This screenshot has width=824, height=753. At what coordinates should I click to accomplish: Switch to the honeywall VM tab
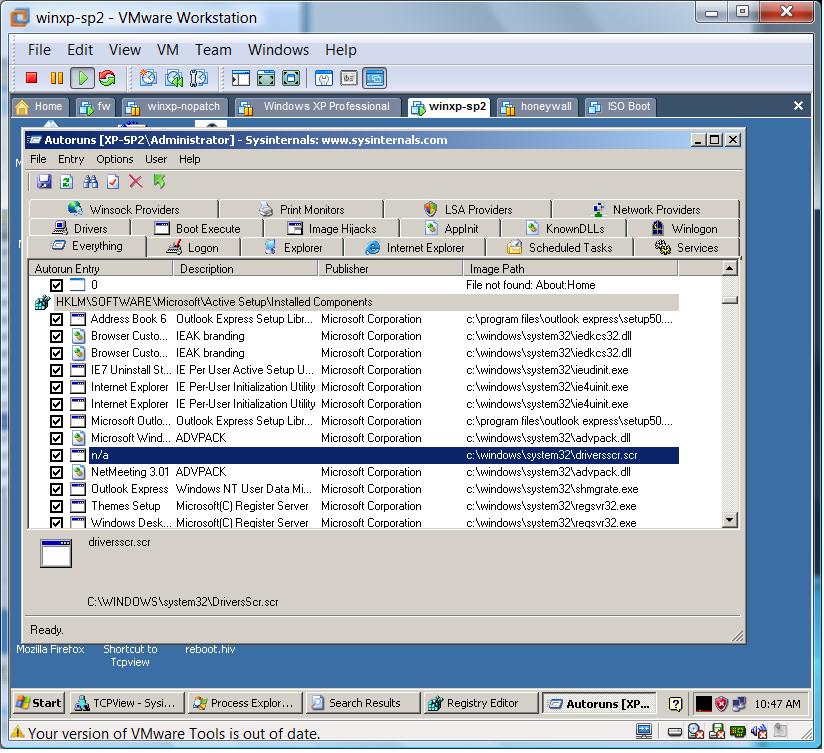pyautogui.click(x=537, y=107)
